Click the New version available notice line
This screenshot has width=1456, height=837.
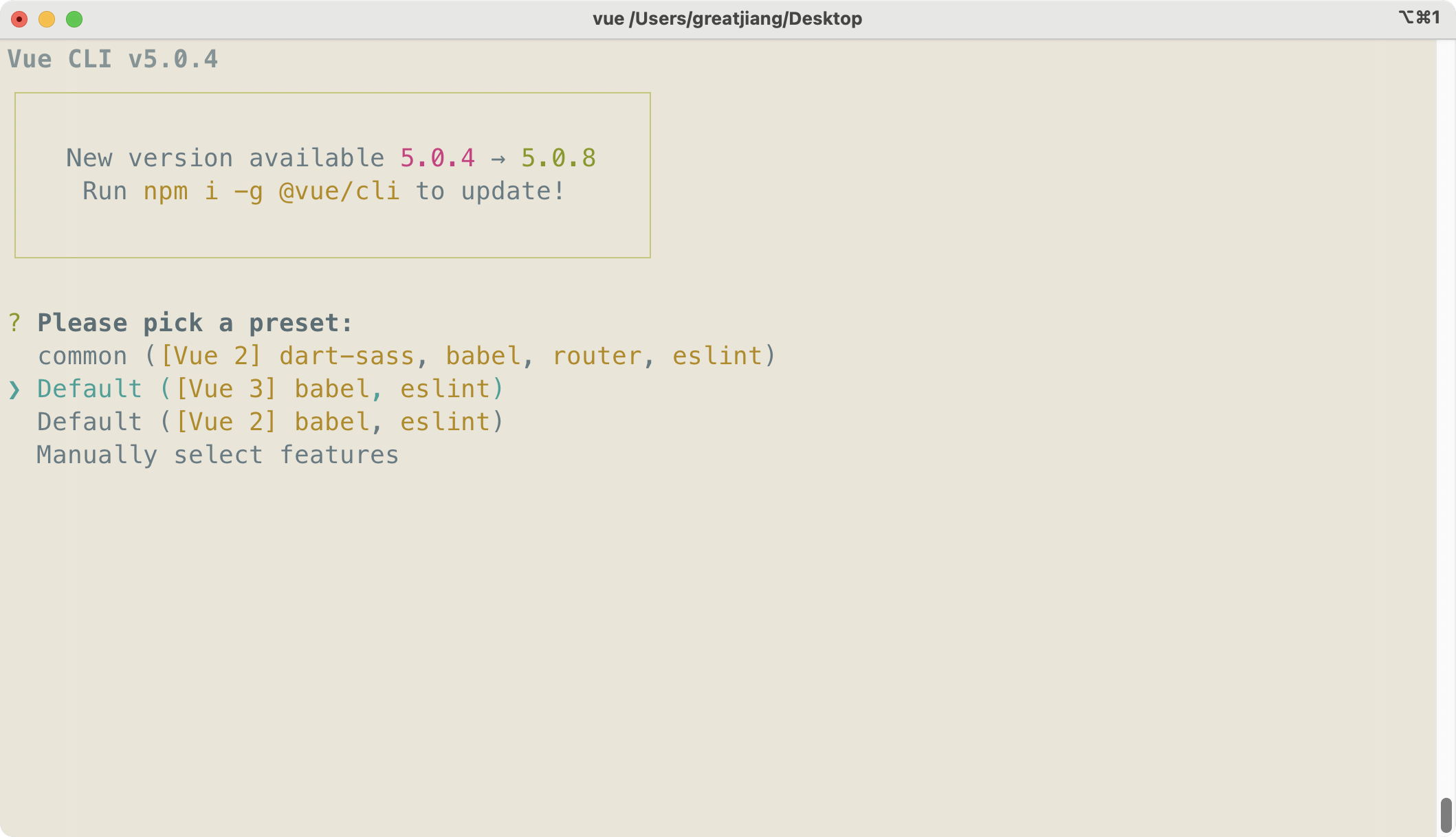(x=331, y=158)
